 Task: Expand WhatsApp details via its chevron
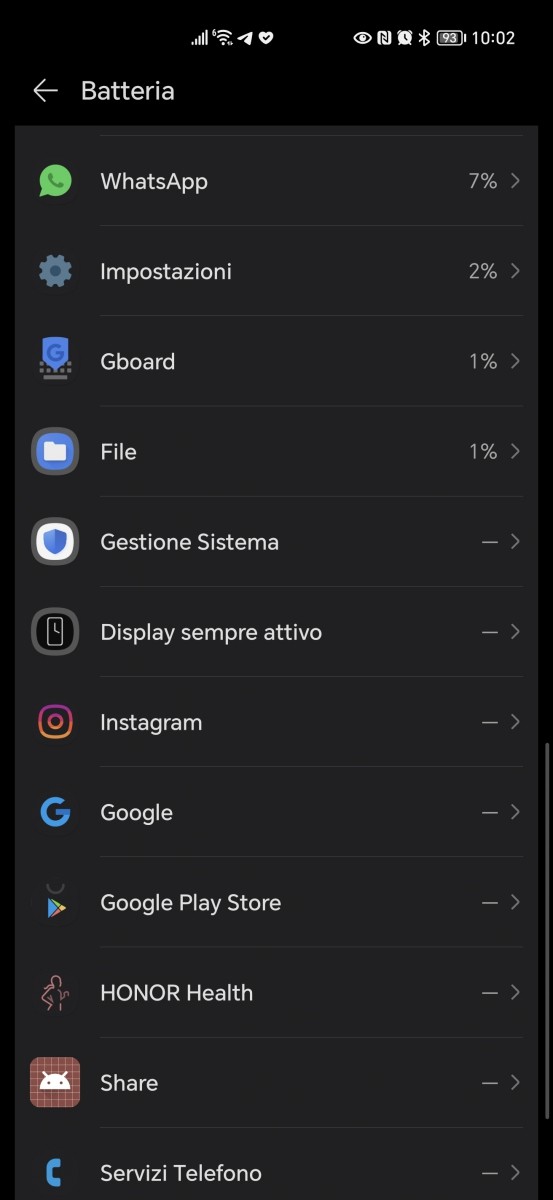pyautogui.click(x=515, y=181)
